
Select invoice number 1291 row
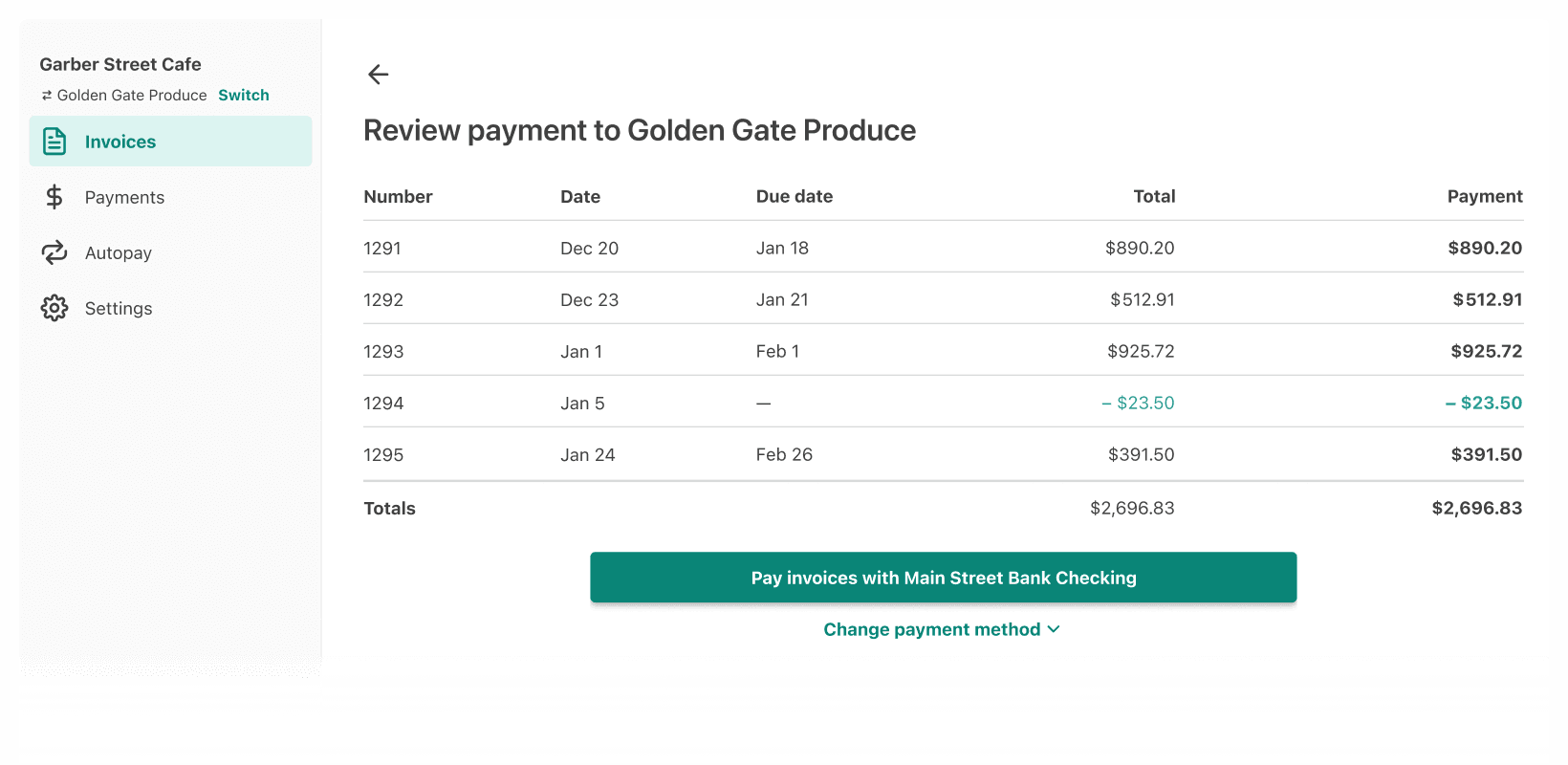(x=382, y=248)
